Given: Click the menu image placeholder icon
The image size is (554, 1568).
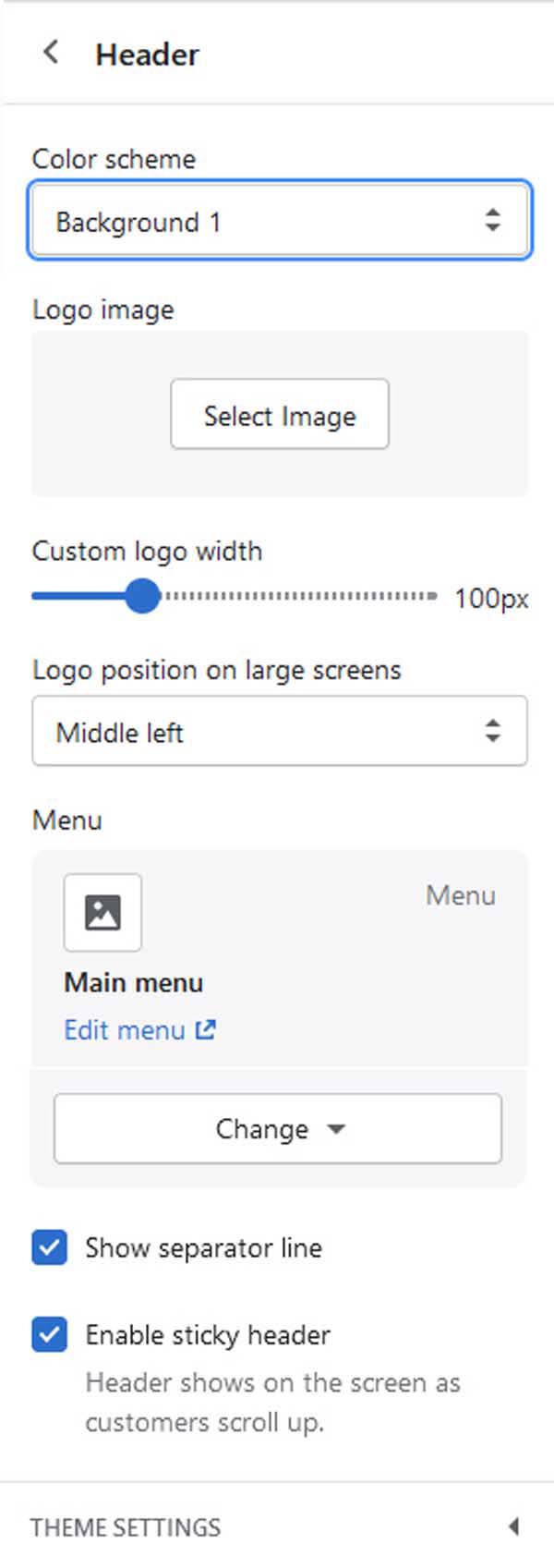Looking at the screenshot, I should tap(102, 912).
